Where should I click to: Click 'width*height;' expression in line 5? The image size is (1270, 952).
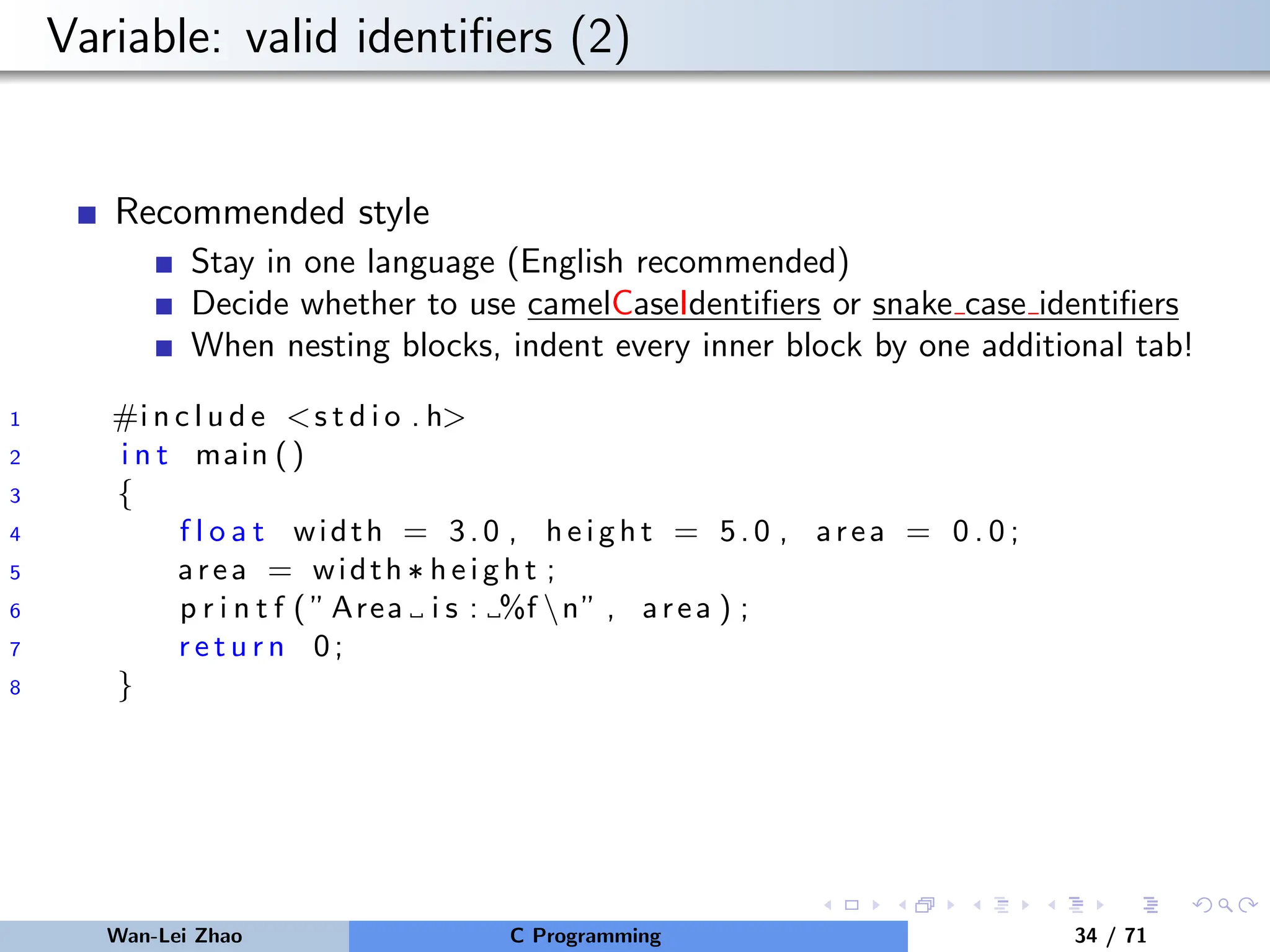pos(434,570)
